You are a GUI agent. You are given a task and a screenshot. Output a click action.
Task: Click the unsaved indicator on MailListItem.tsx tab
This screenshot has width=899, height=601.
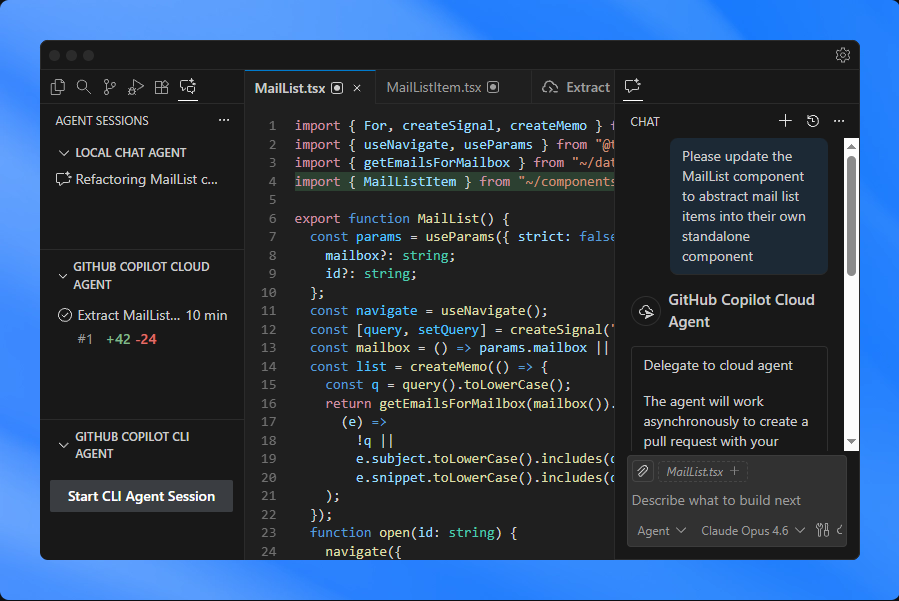493,87
